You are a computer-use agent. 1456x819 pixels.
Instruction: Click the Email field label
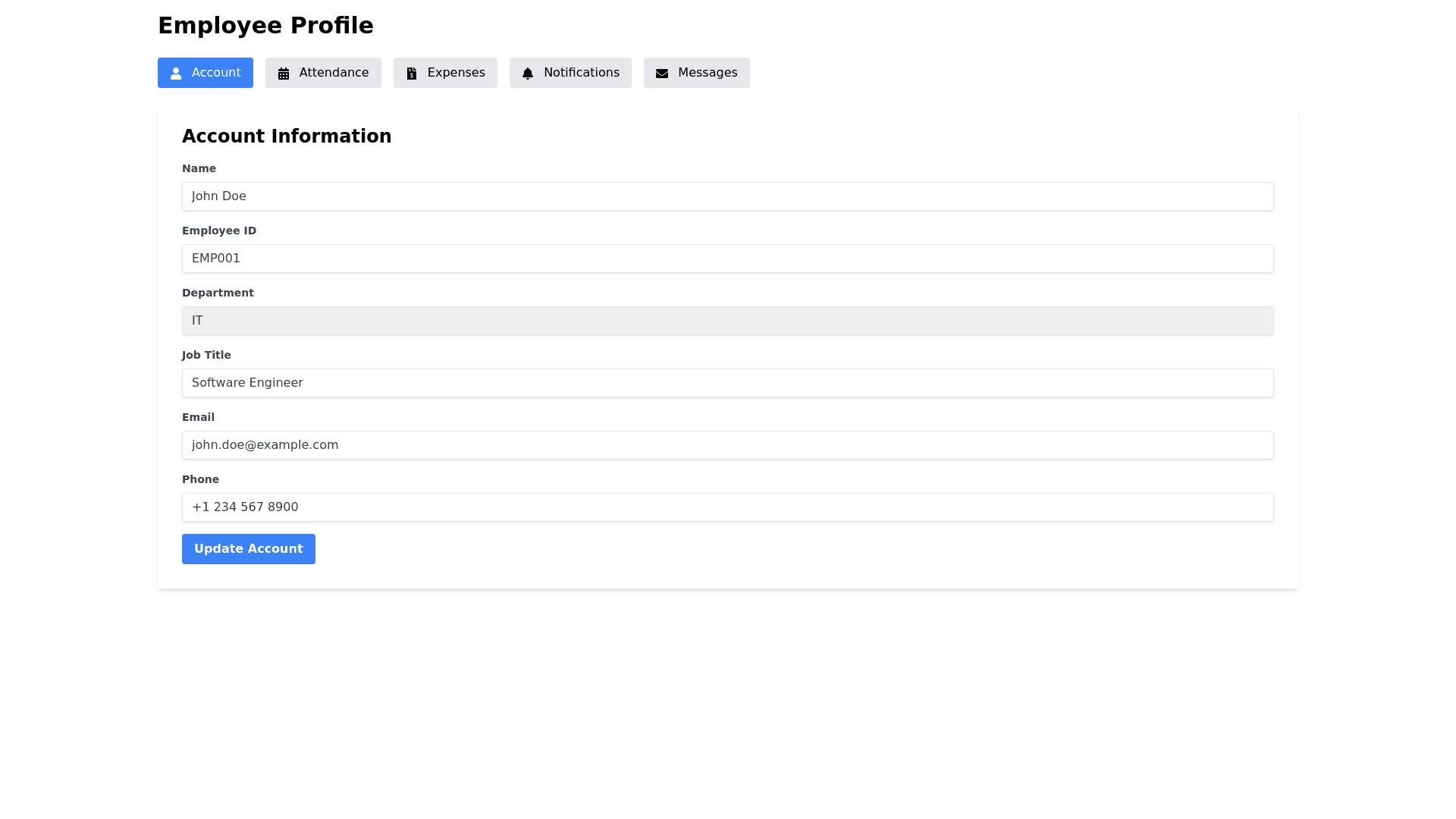point(198,417)
